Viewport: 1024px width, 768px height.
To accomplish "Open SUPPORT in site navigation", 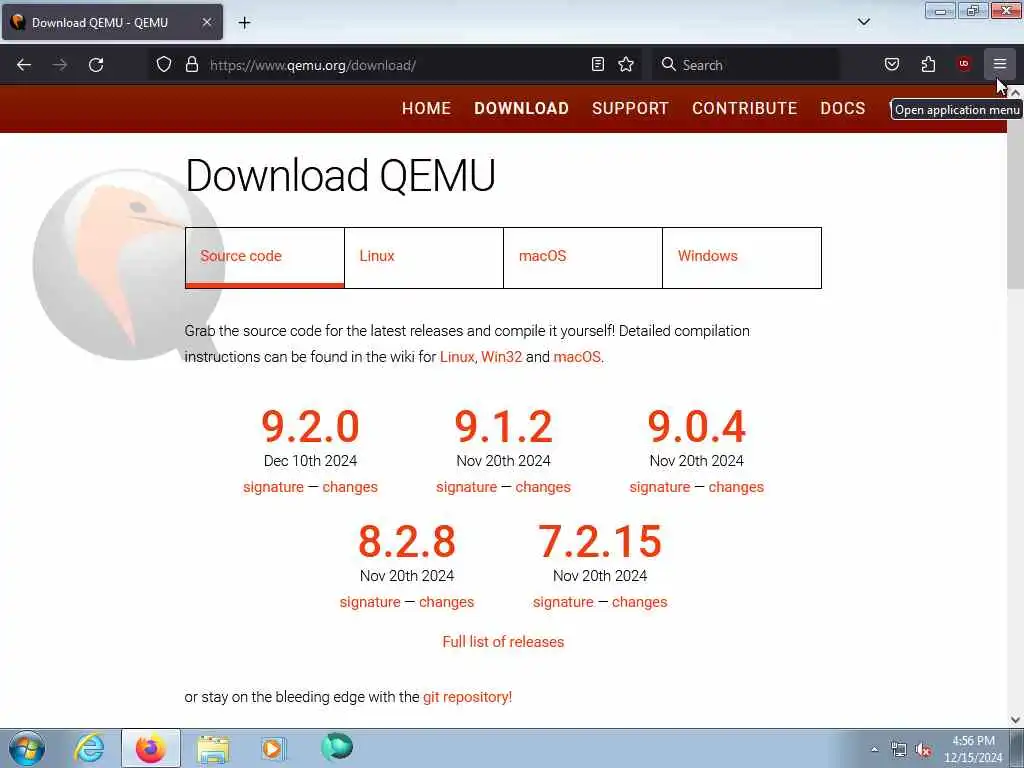I will point(630,108).
